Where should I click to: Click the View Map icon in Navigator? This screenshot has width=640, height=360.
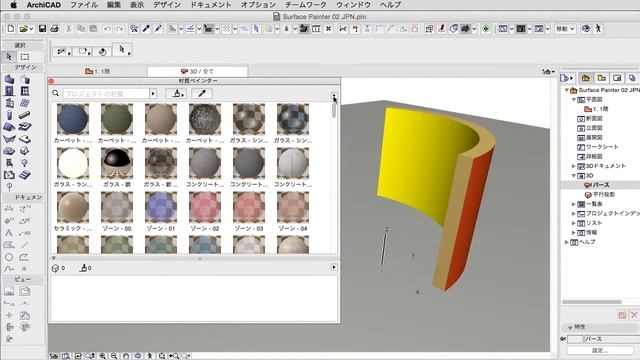click(602, 78)
